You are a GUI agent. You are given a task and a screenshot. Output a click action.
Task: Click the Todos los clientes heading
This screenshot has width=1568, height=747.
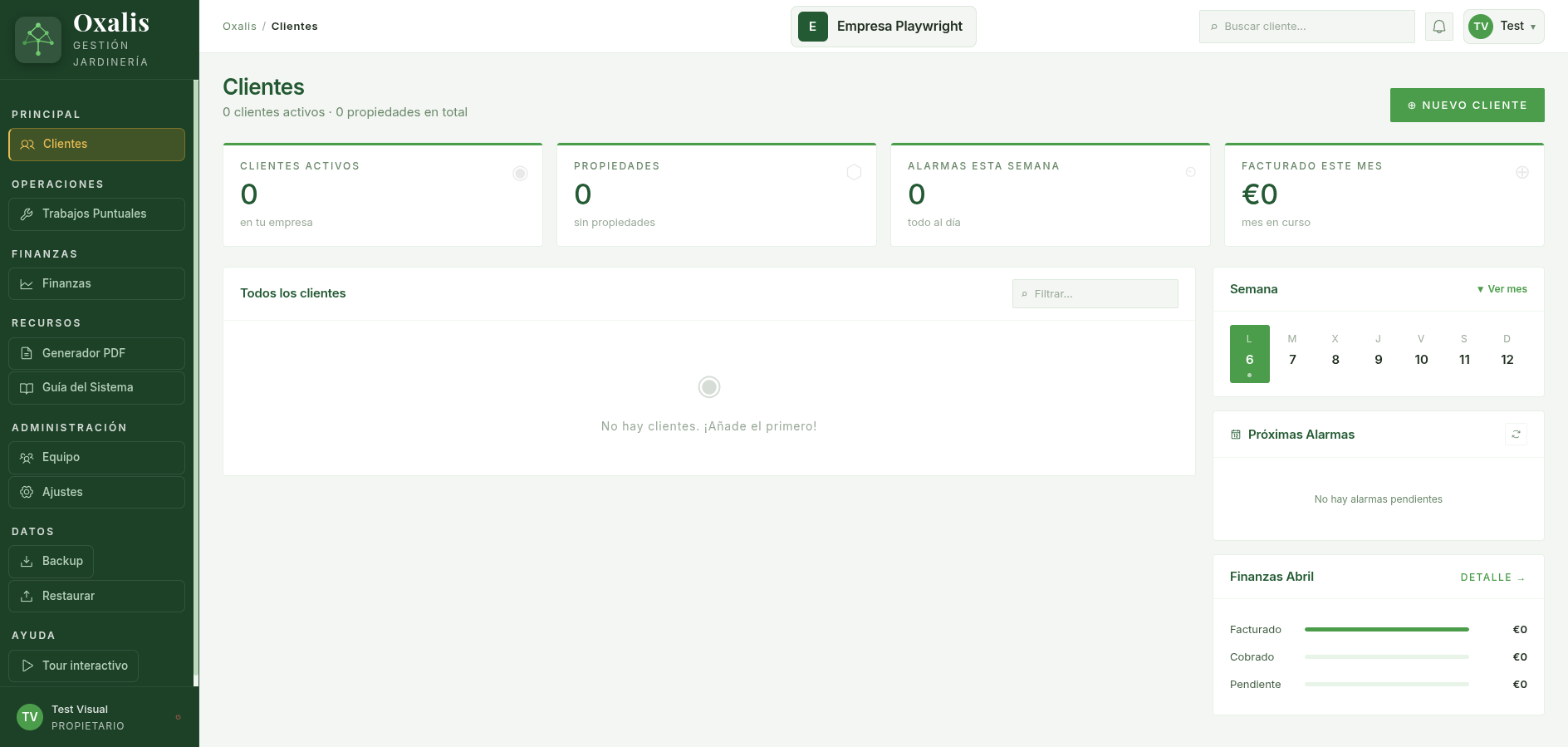click(293, 293)
